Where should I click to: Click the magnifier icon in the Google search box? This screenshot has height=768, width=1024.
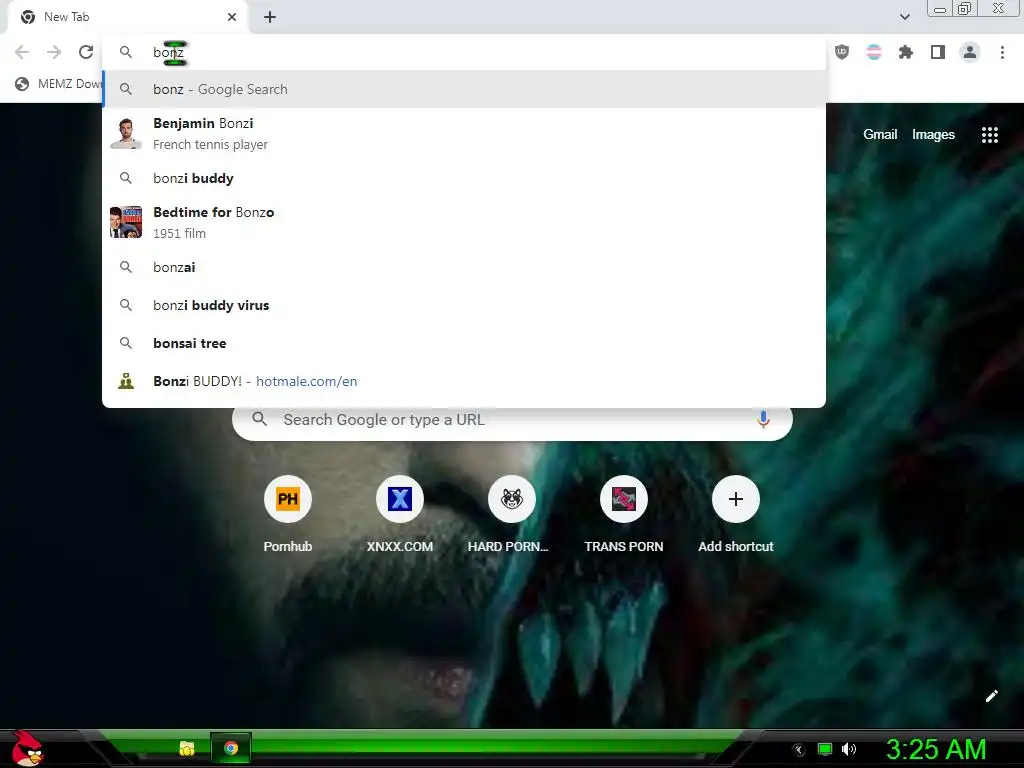(259, 419)
